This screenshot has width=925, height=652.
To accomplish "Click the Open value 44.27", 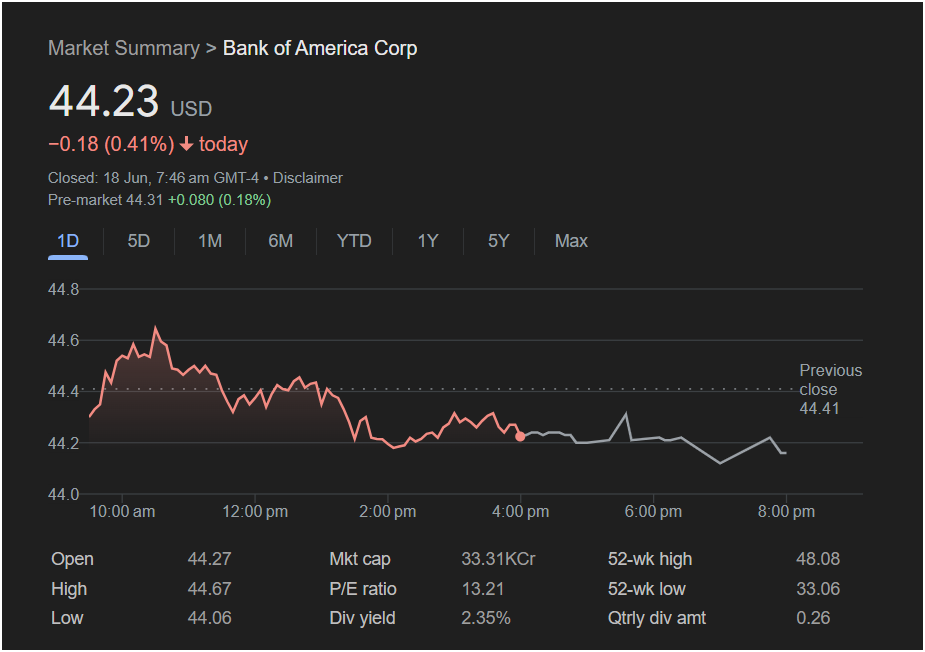I will pyautogui.click(x=209, y=559).
